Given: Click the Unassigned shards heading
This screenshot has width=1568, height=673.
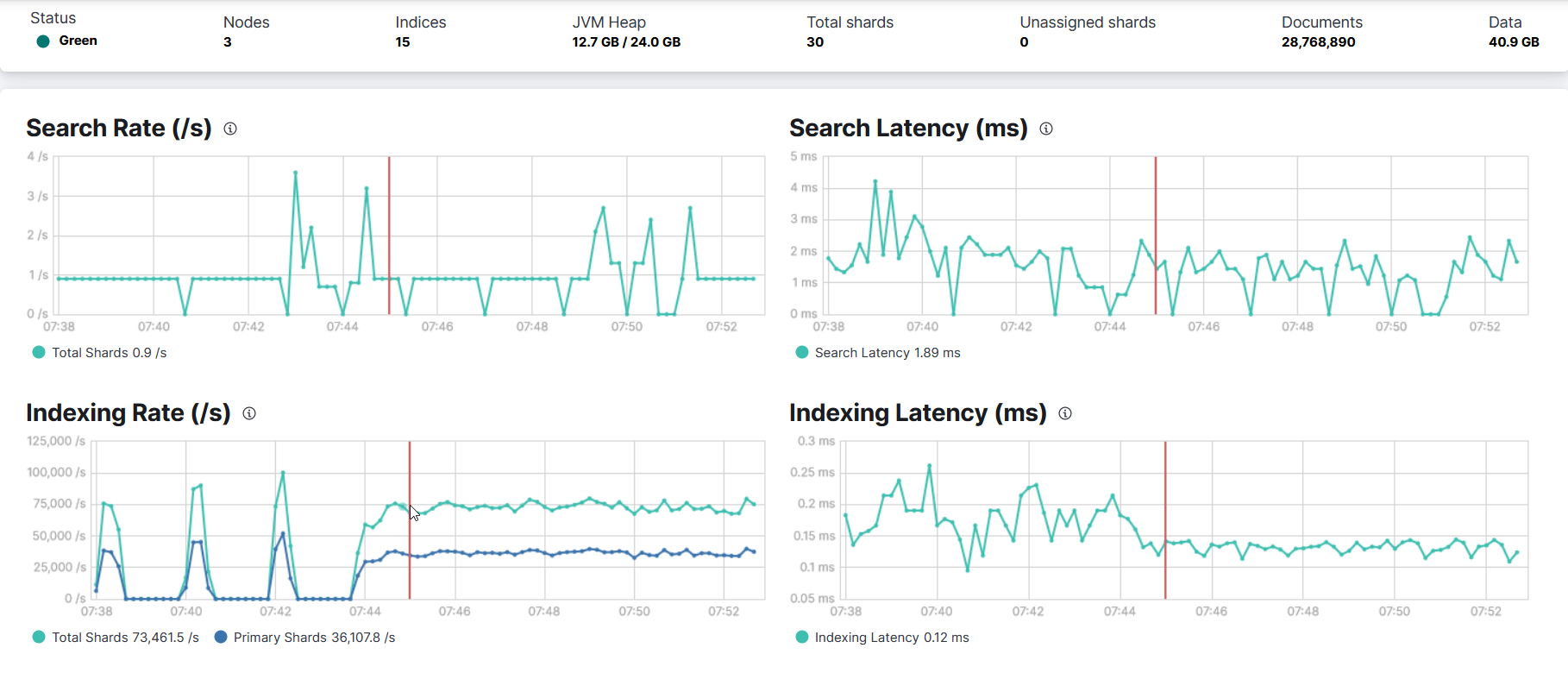Looking at the screenshot, I should pyautogui.click(x=1088, y=22).
